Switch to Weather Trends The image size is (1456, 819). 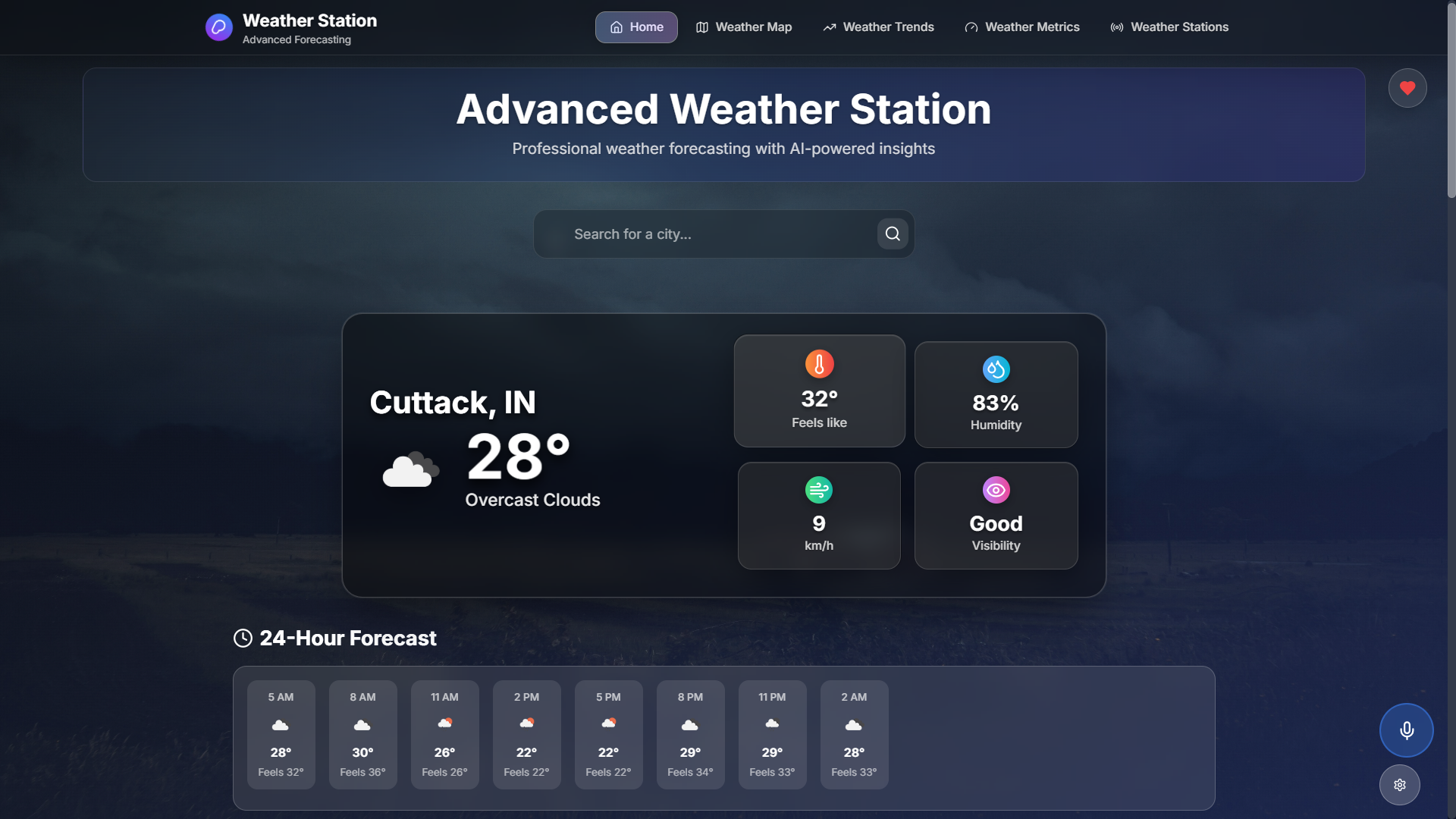point(878,27)
